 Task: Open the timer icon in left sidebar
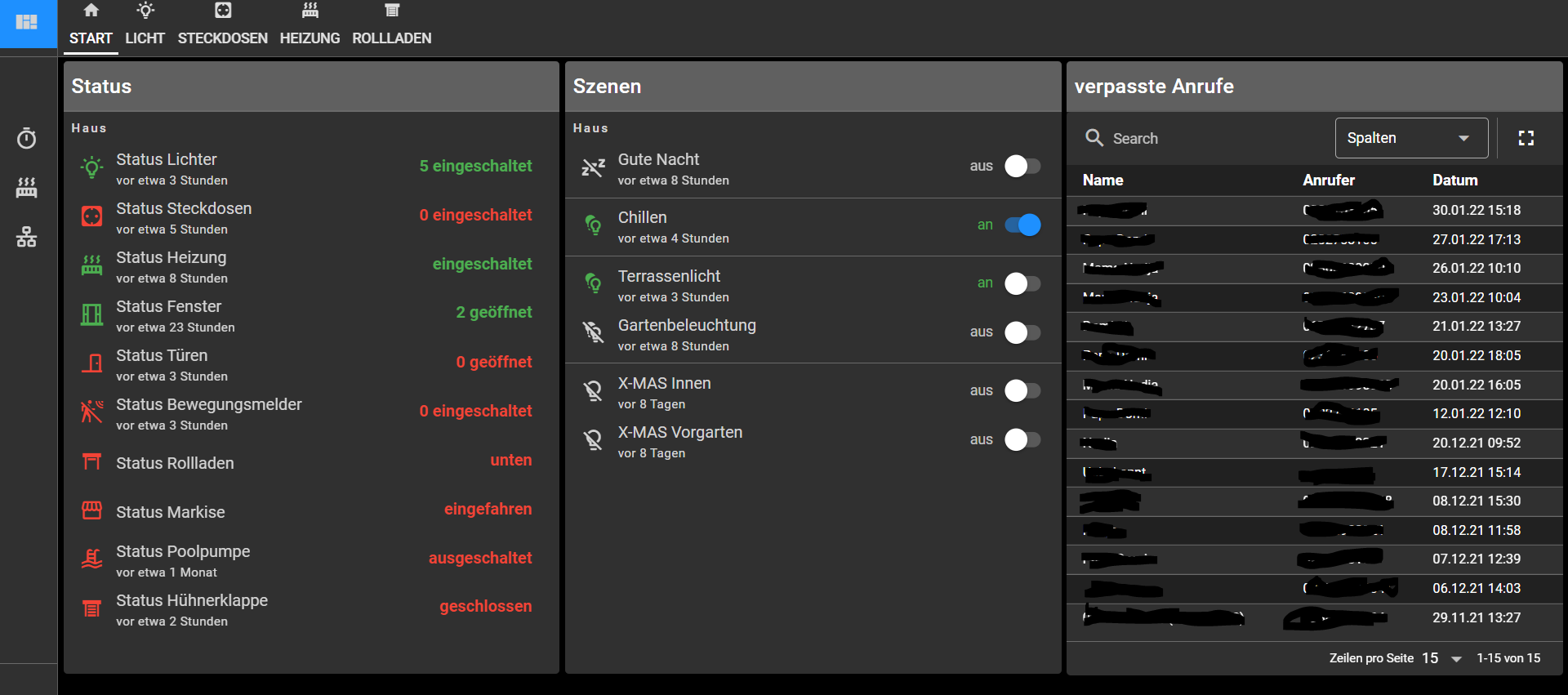pyautogui.click(x=27, y=138)
